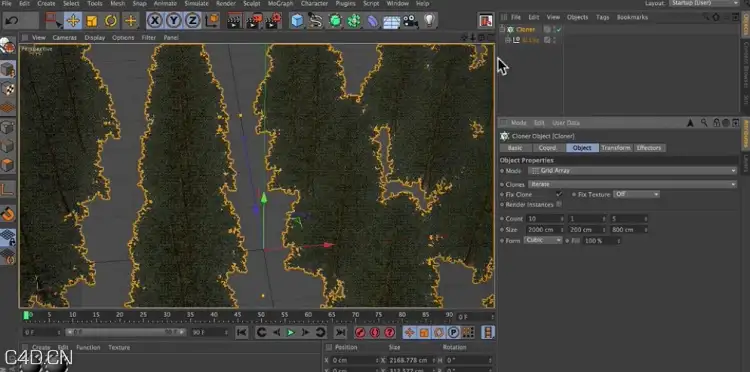Uncheck the Fix Clone checkbox
This screenshot has width=750, height=372.
pyautogui.click(x=559, y=194)
